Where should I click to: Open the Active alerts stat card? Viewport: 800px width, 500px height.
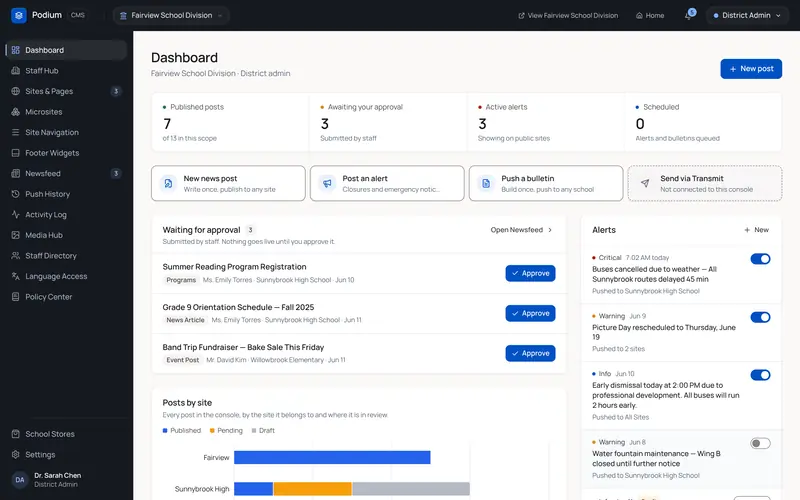click(545, 122)
